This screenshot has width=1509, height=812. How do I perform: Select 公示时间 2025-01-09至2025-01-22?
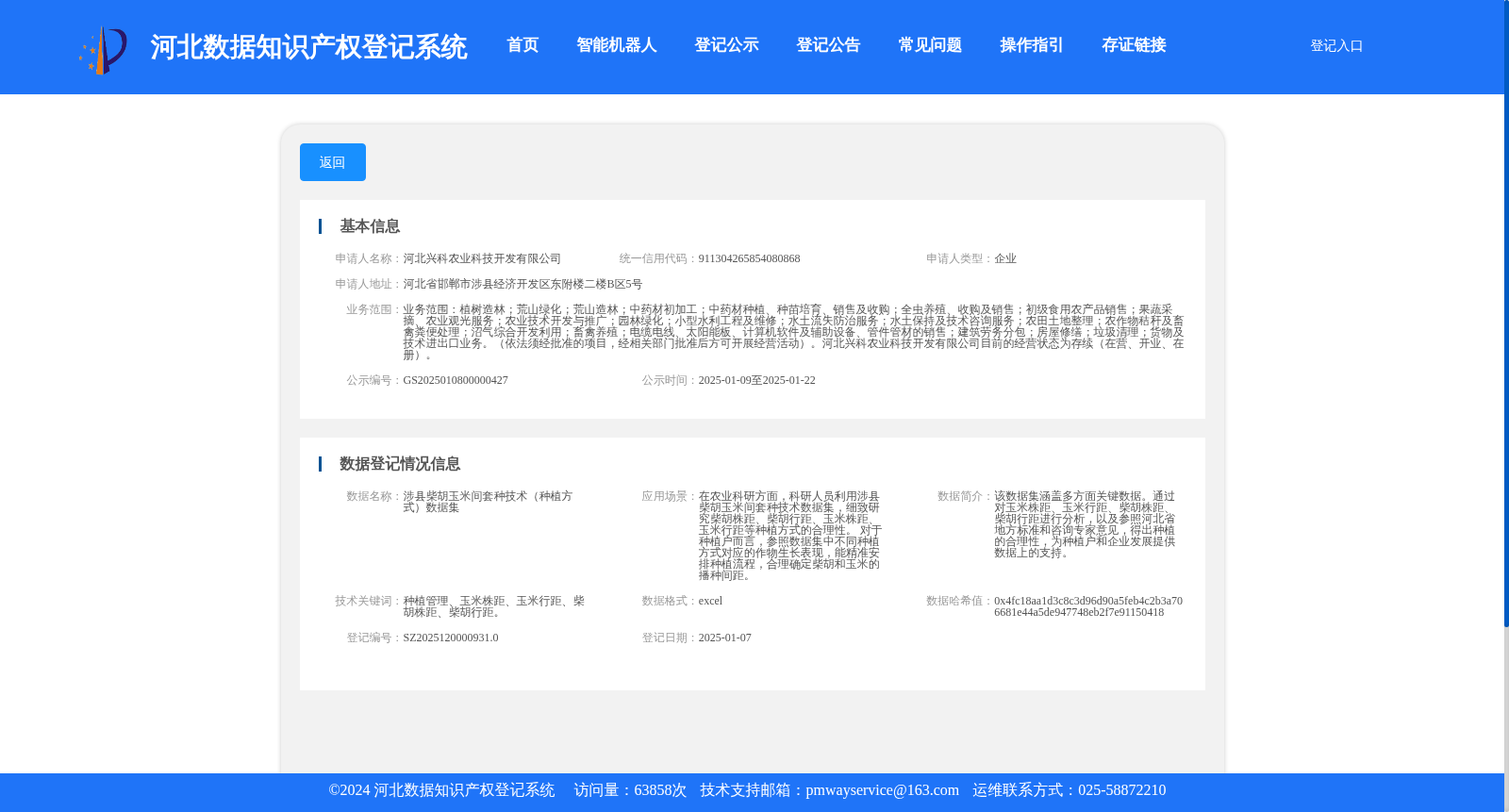point(756,380)
